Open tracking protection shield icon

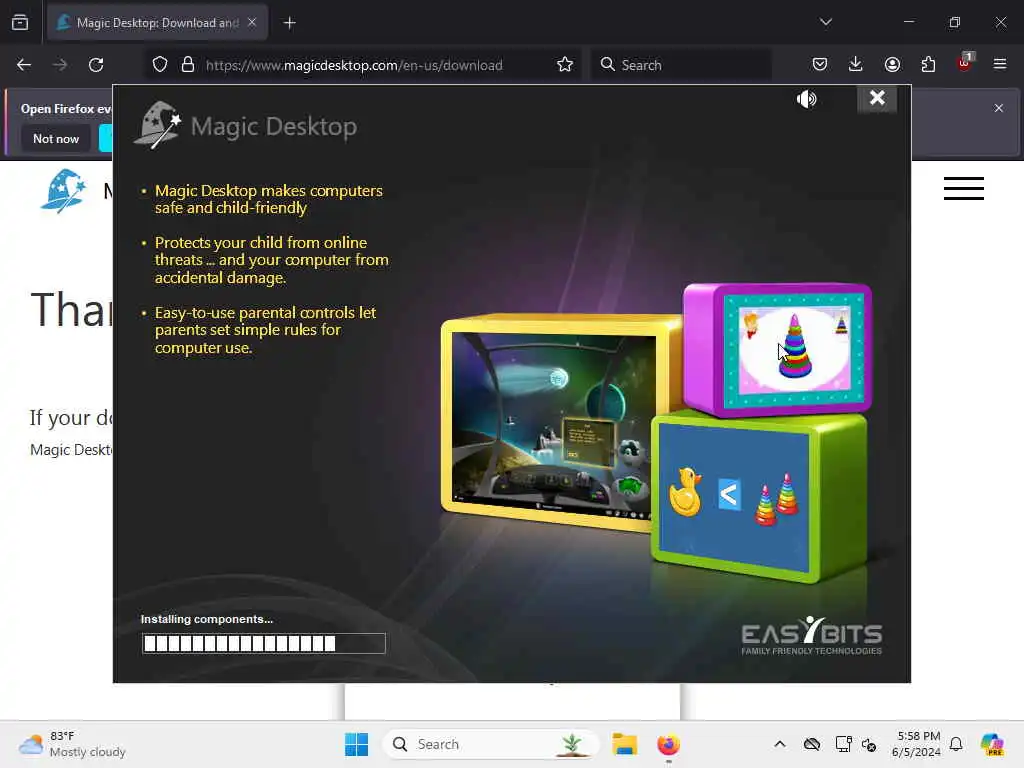click(x=160, y=65)
